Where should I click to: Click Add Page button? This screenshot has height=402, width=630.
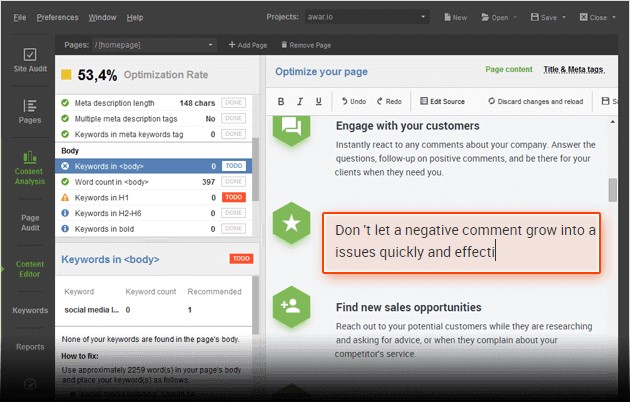(249, 45)
